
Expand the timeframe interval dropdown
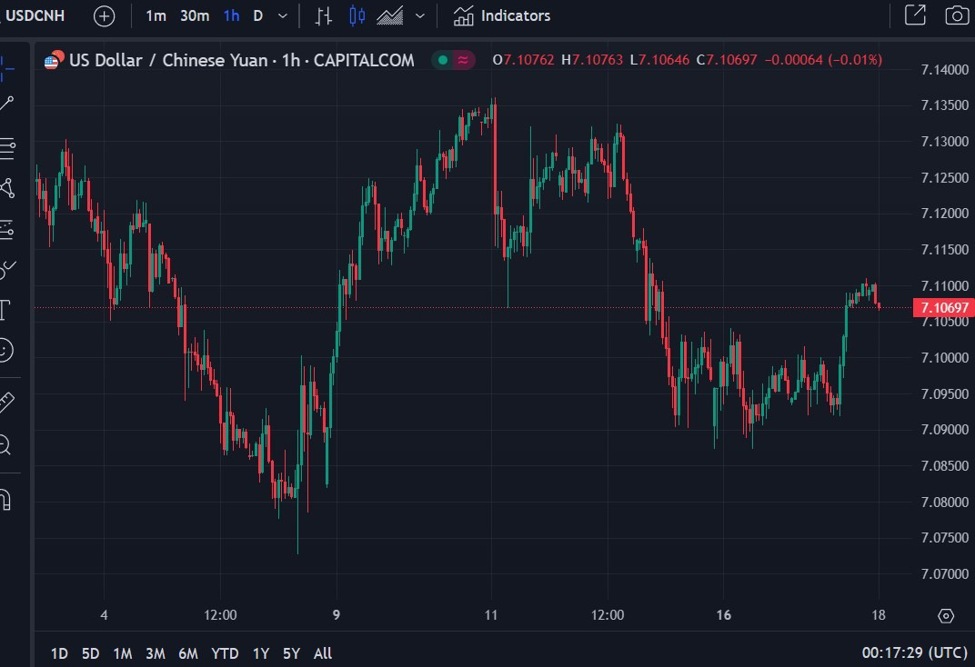[283, 16]
